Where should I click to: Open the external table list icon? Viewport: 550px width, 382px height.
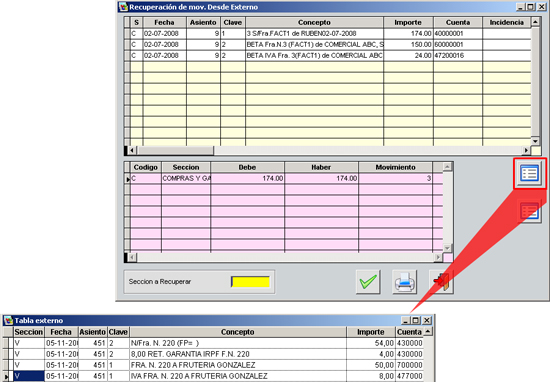tap(530, 174)
